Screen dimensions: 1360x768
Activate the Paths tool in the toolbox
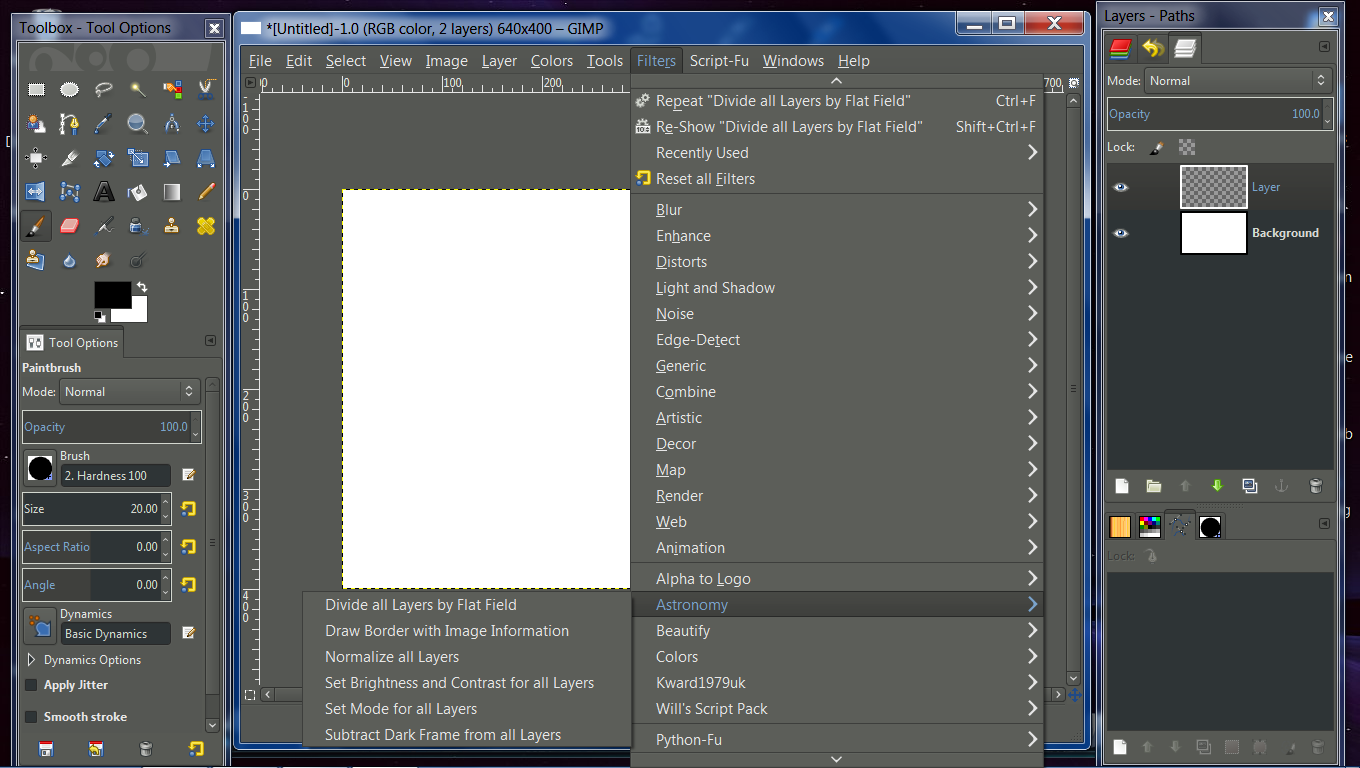(69, 124)
